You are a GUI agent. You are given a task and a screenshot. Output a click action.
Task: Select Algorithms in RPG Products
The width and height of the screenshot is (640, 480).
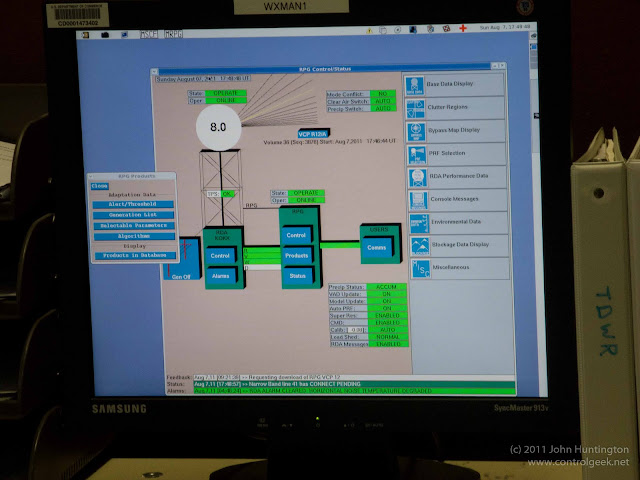135,236
